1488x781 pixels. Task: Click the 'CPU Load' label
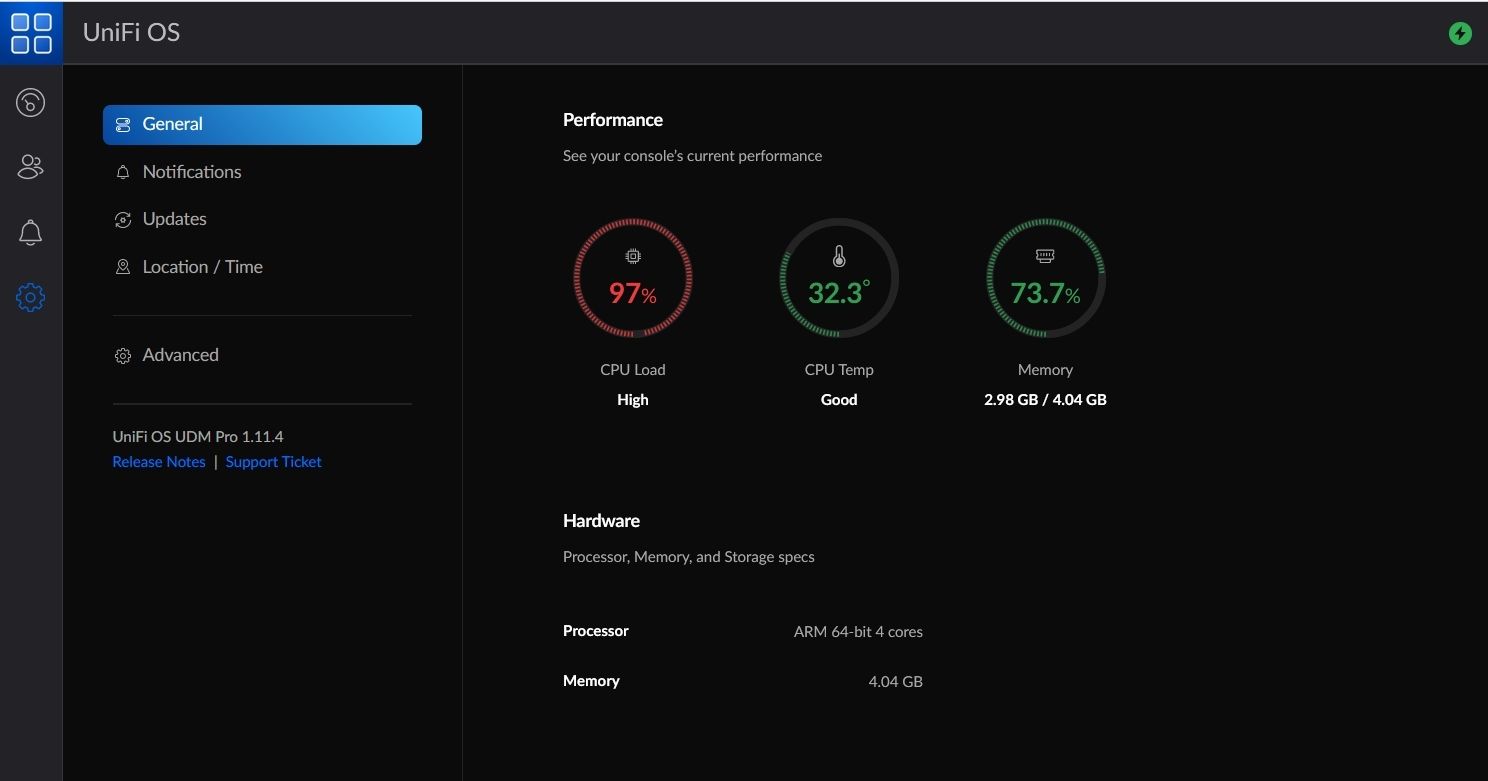point(633,370)
